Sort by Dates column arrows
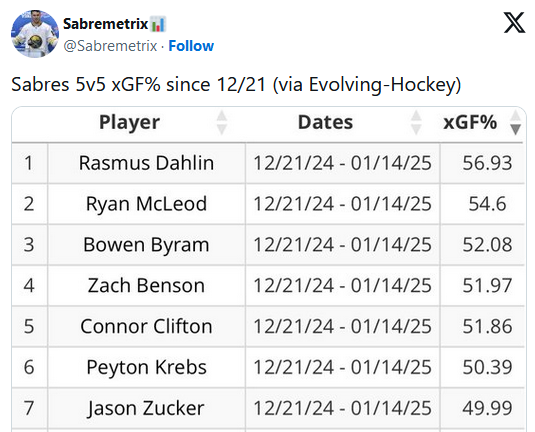 [416, 122]
